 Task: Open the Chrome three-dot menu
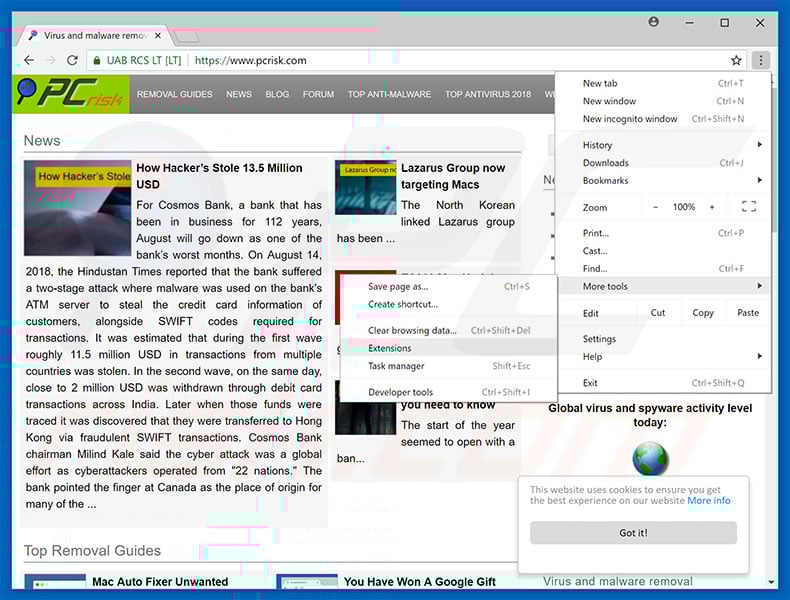point(761,60)
